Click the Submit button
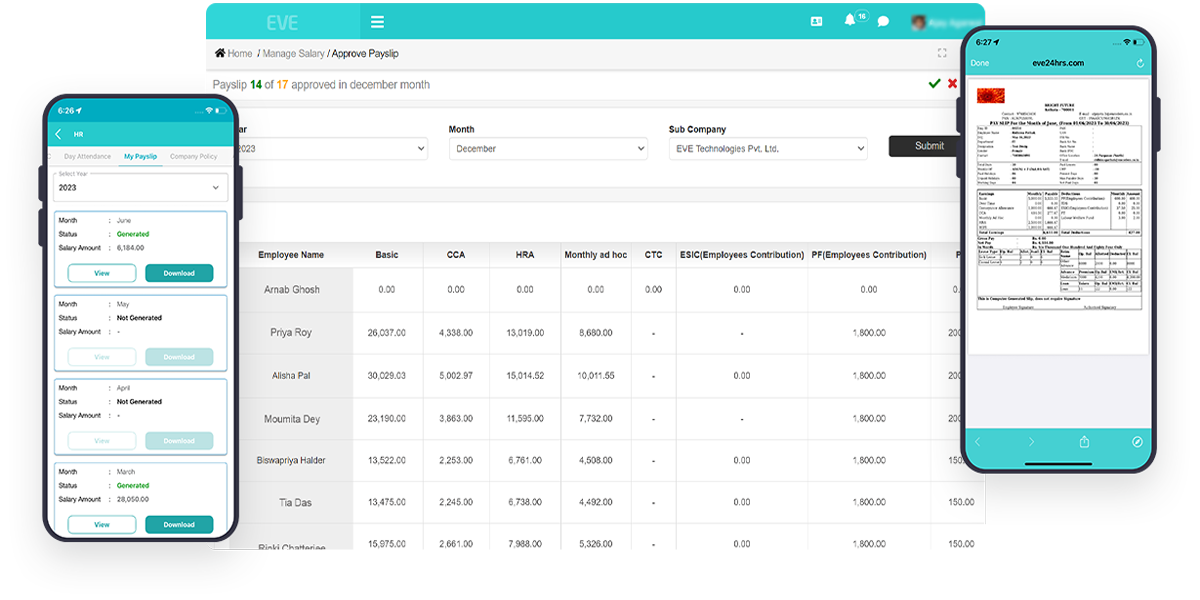Image resolution: width=1200 pixels, height=600 pixels. 929,146
